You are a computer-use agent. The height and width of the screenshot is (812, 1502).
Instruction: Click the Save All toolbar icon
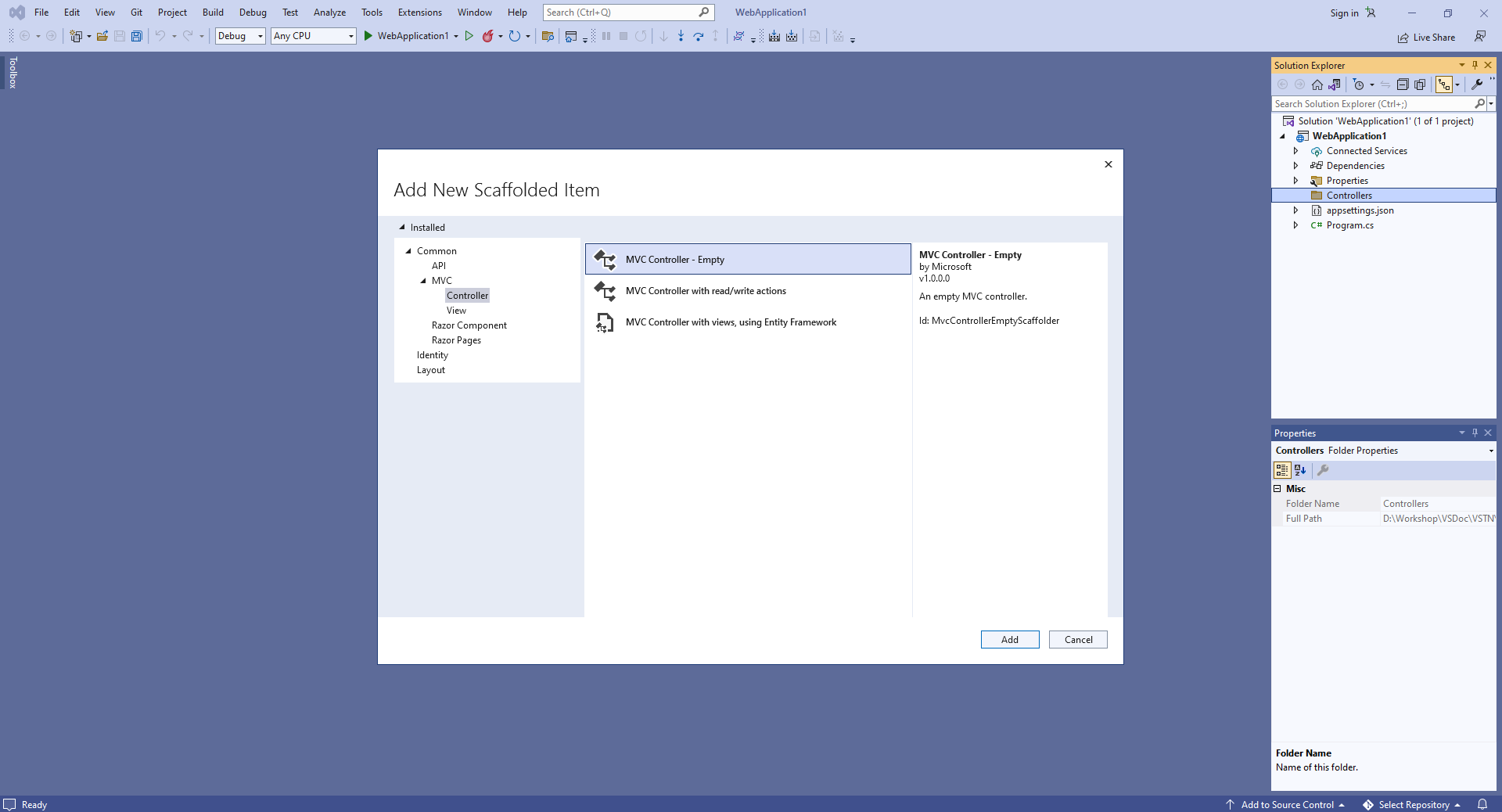pos(137,36)
